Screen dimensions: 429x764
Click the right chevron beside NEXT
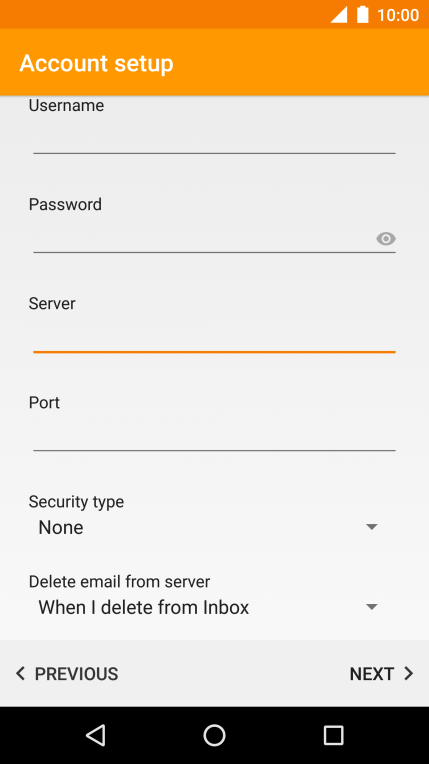(409, 673)
